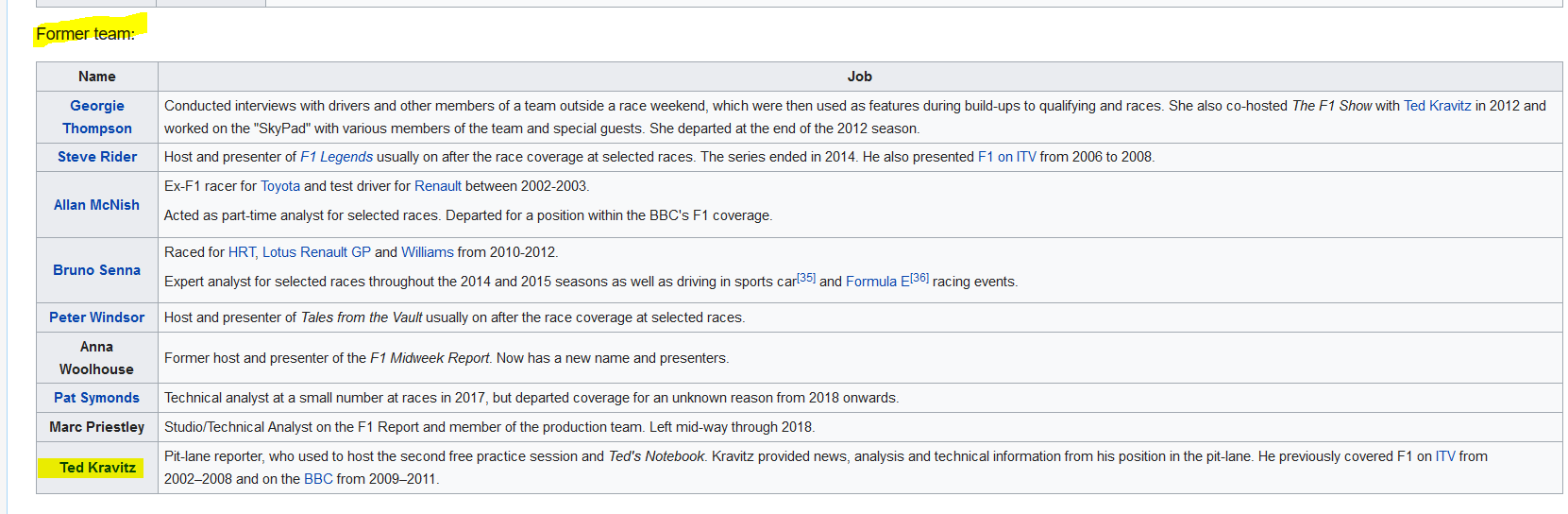Click the Allan McNish name link
Image resolution: width=1568 pixels, height=514 pixels.
point(96,205)
